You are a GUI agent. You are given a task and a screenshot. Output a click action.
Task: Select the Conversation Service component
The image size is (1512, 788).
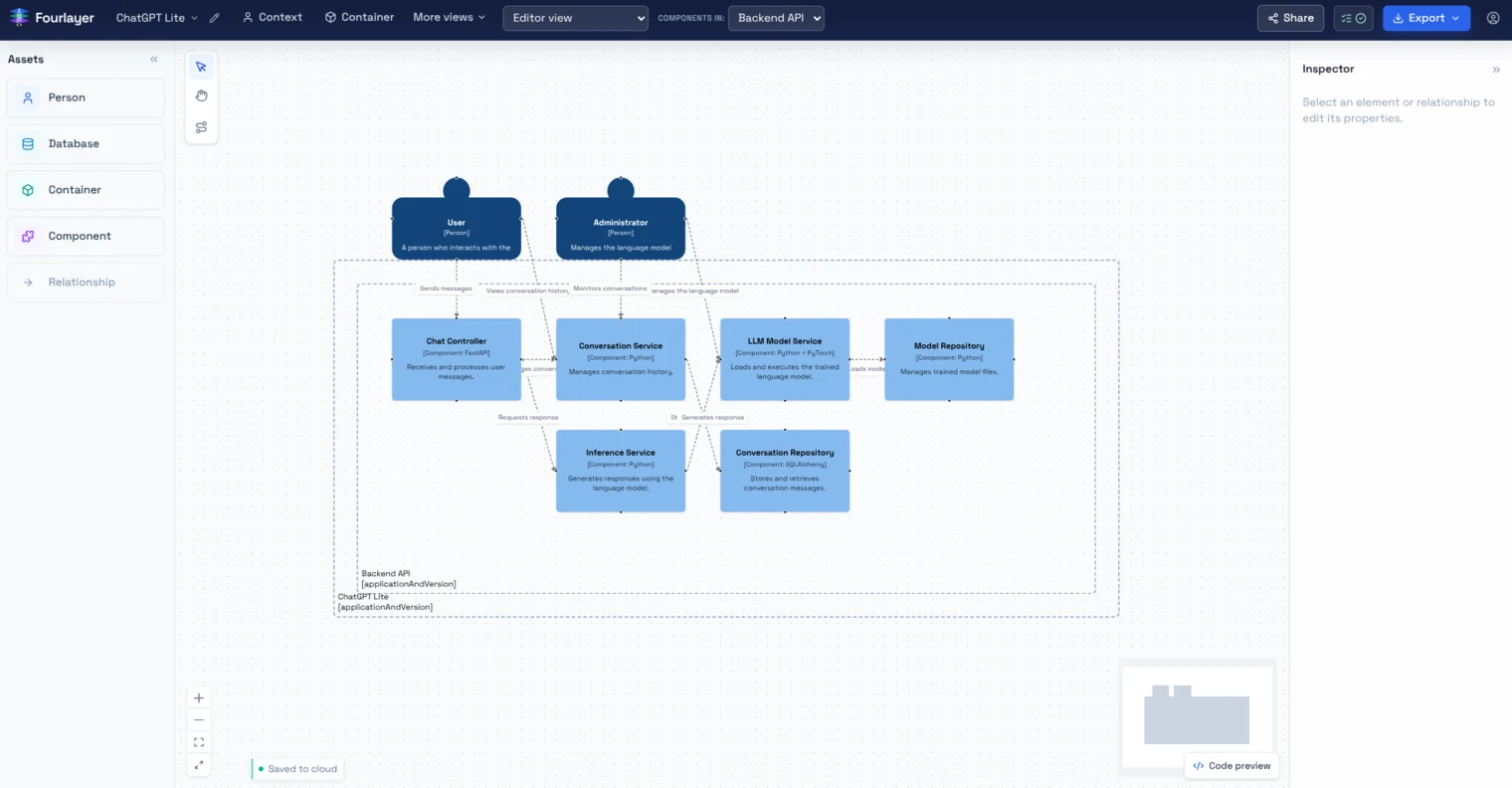pos(621,359)
